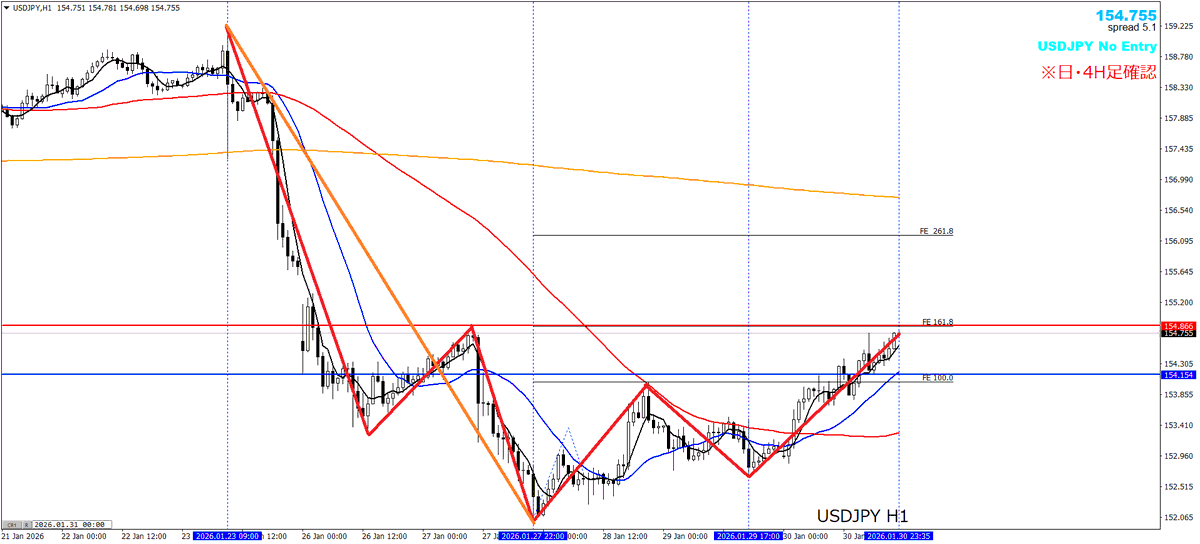Select the 2026.01.23 09:00 time marker
This screenshot has height=544, width=1200.
(227, 537)
